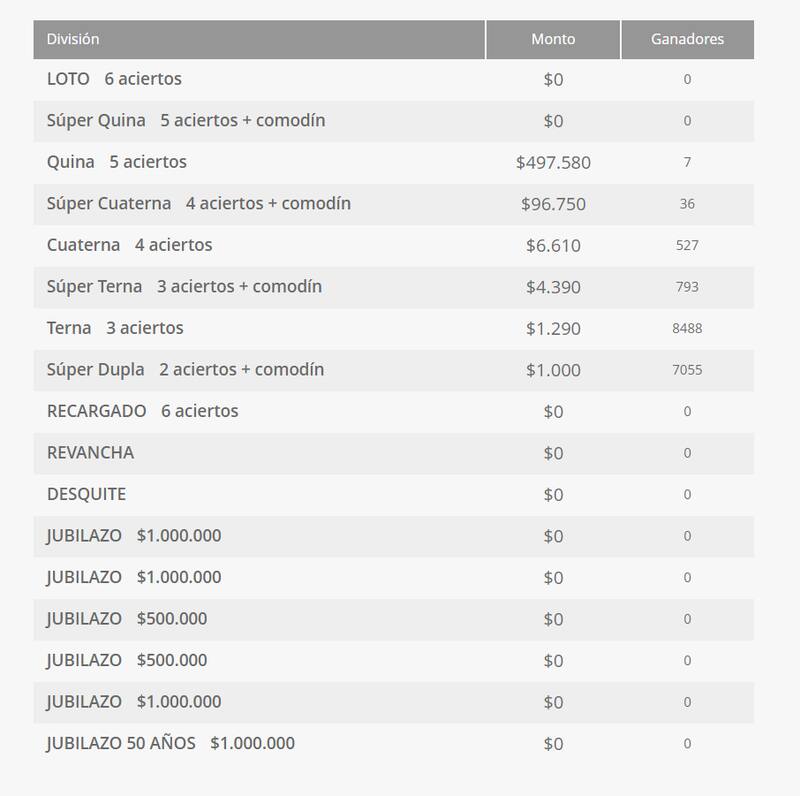Click Súper Dupla winners count 7055

pyautogui.click(x=687, y=370)
